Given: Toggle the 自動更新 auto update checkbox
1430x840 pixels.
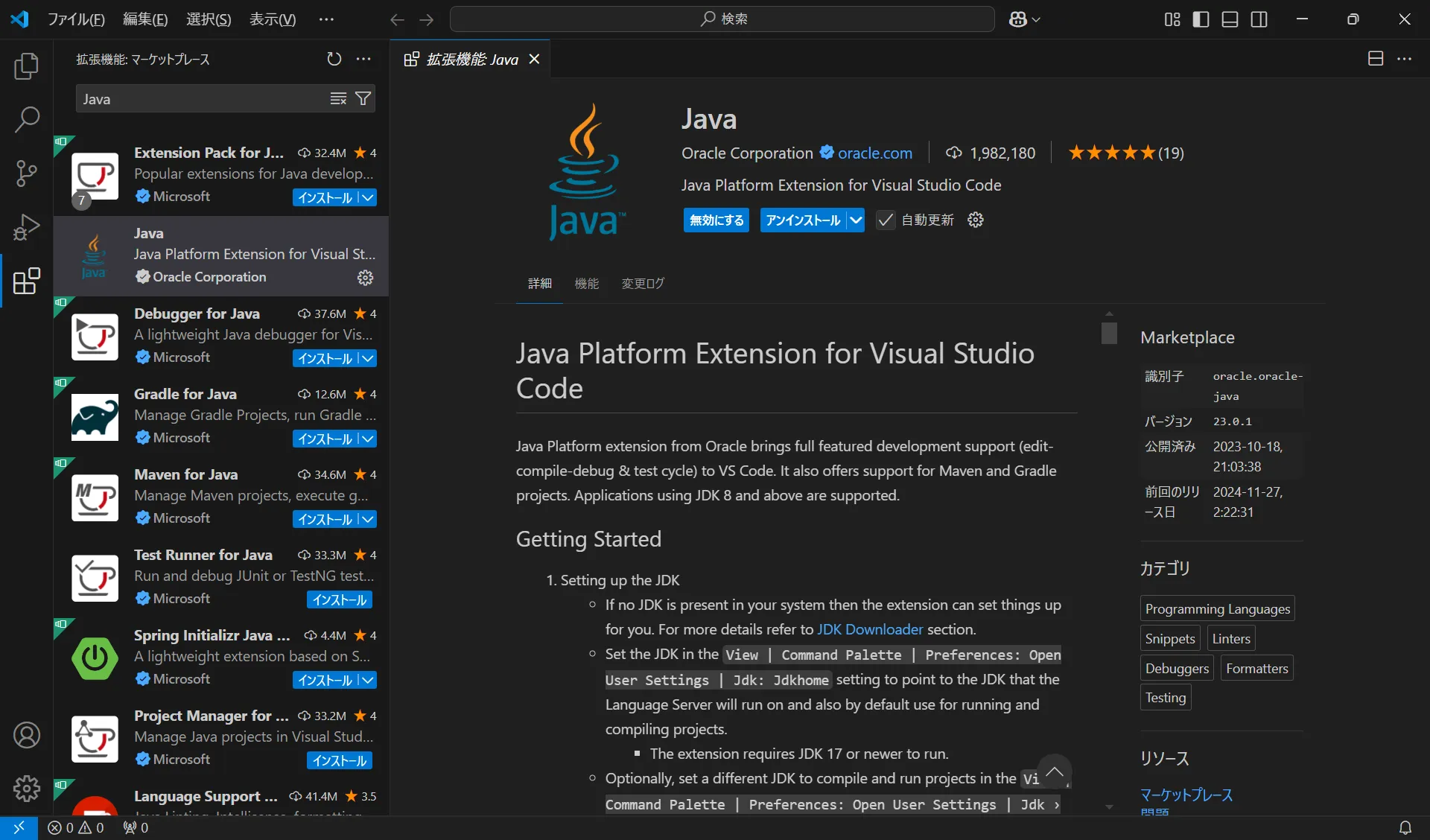Looking at the screenshot, I should (885, 220).
